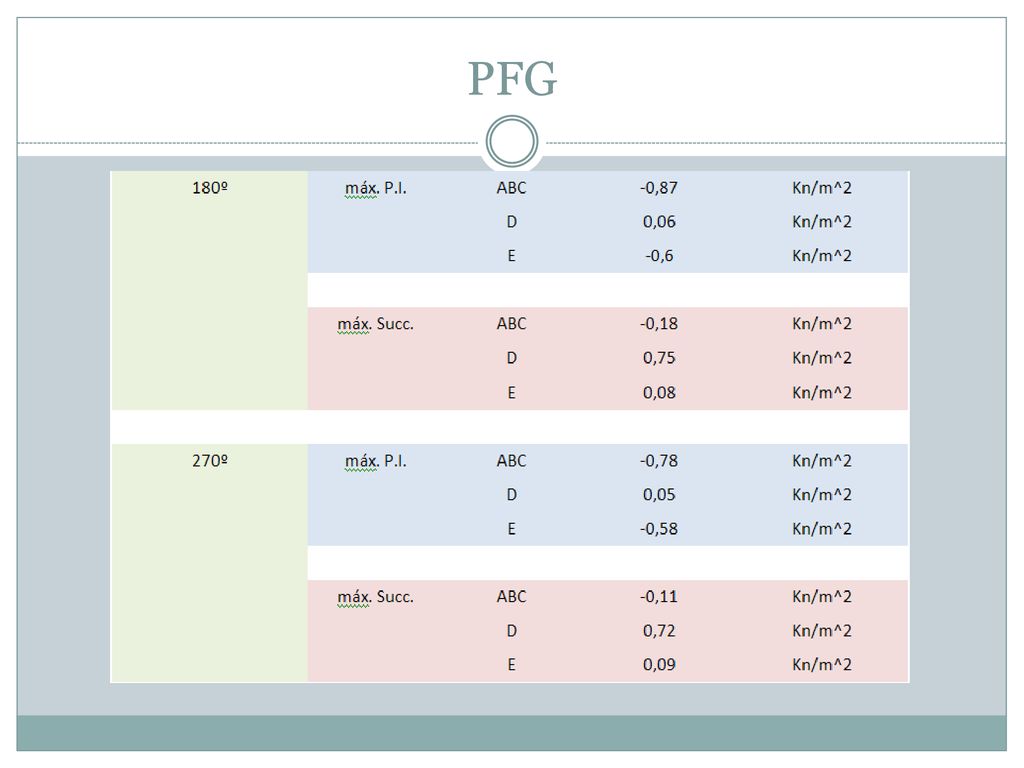Click the first máx. P.I. label

click(376, 189)
